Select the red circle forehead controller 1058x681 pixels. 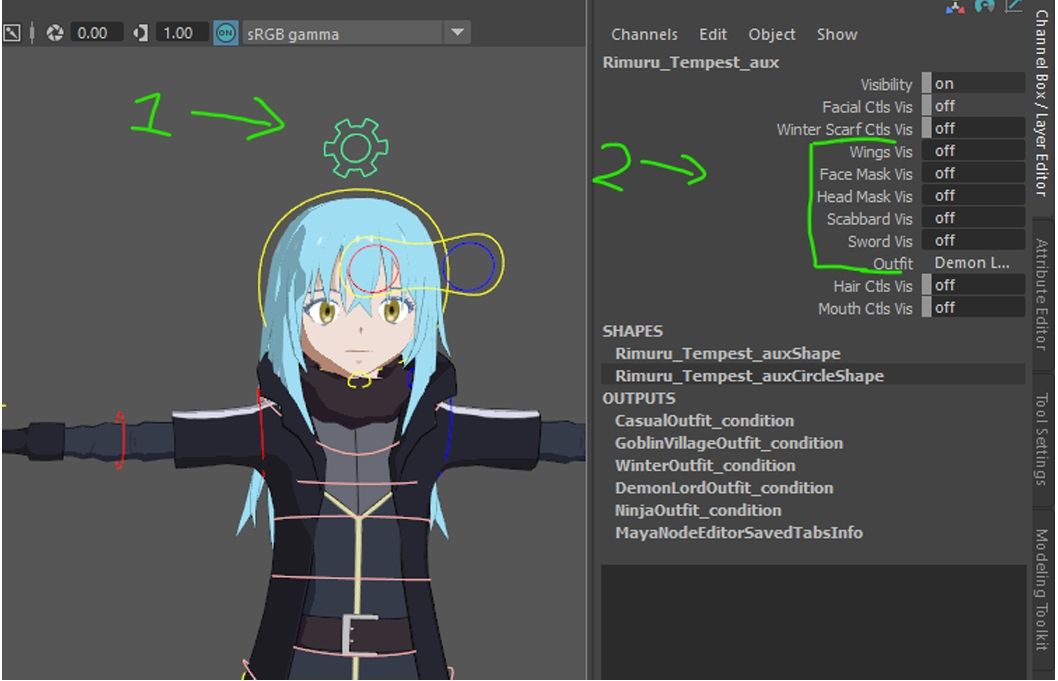point(373,267)
